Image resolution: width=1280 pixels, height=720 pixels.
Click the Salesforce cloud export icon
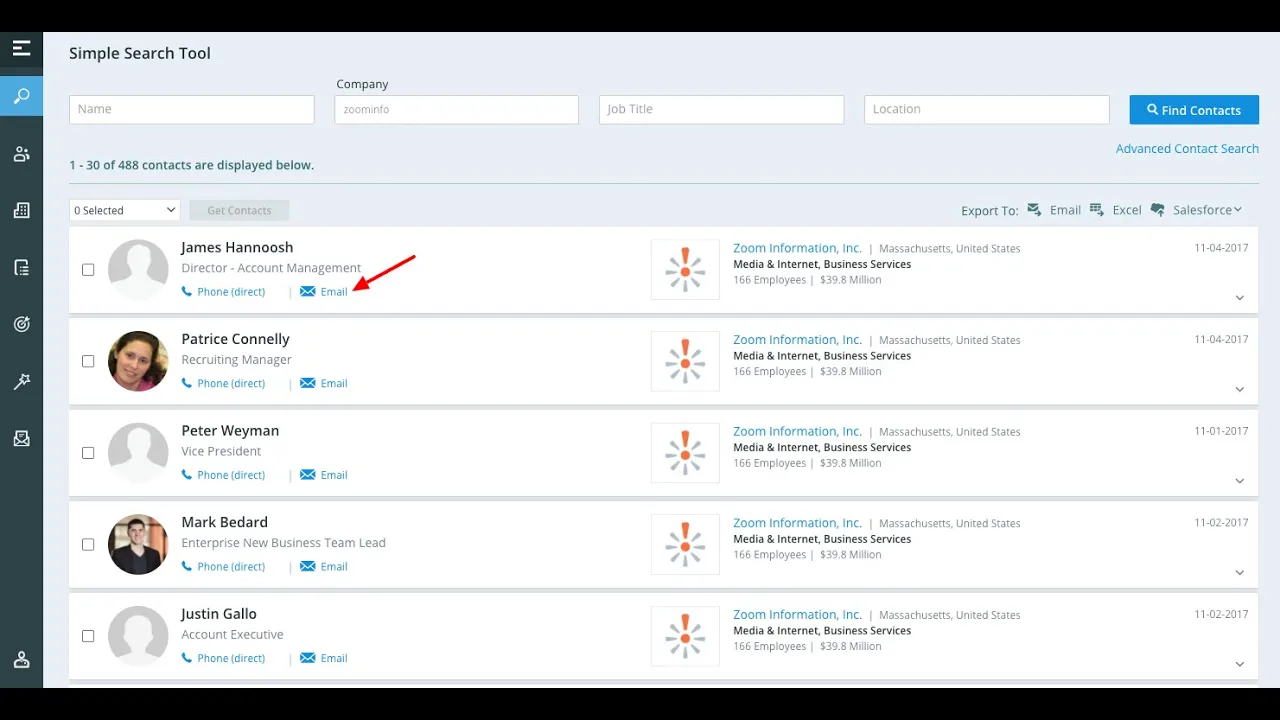[x=1158, y=210]
